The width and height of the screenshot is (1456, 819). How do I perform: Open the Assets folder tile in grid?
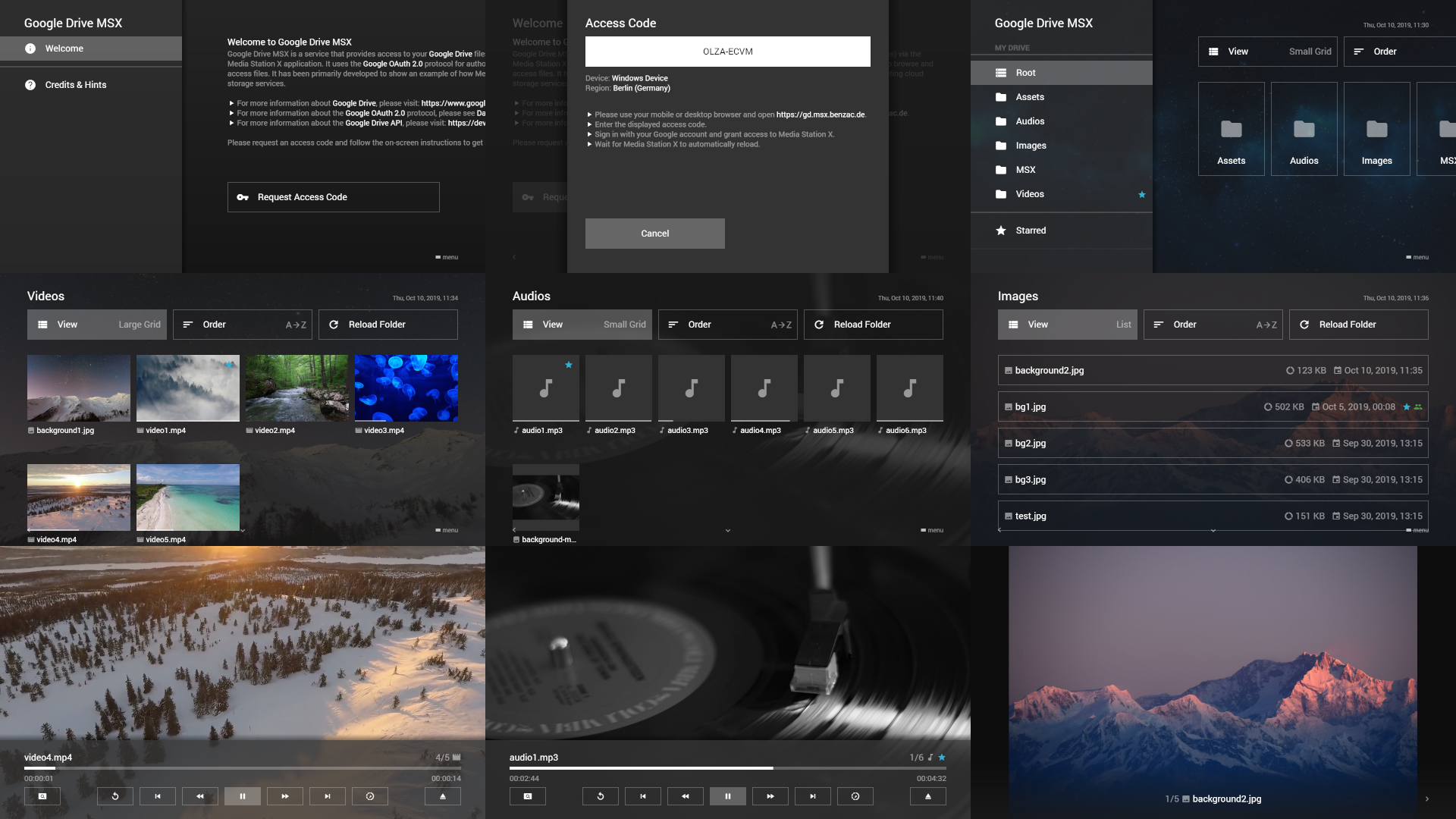1232,129
